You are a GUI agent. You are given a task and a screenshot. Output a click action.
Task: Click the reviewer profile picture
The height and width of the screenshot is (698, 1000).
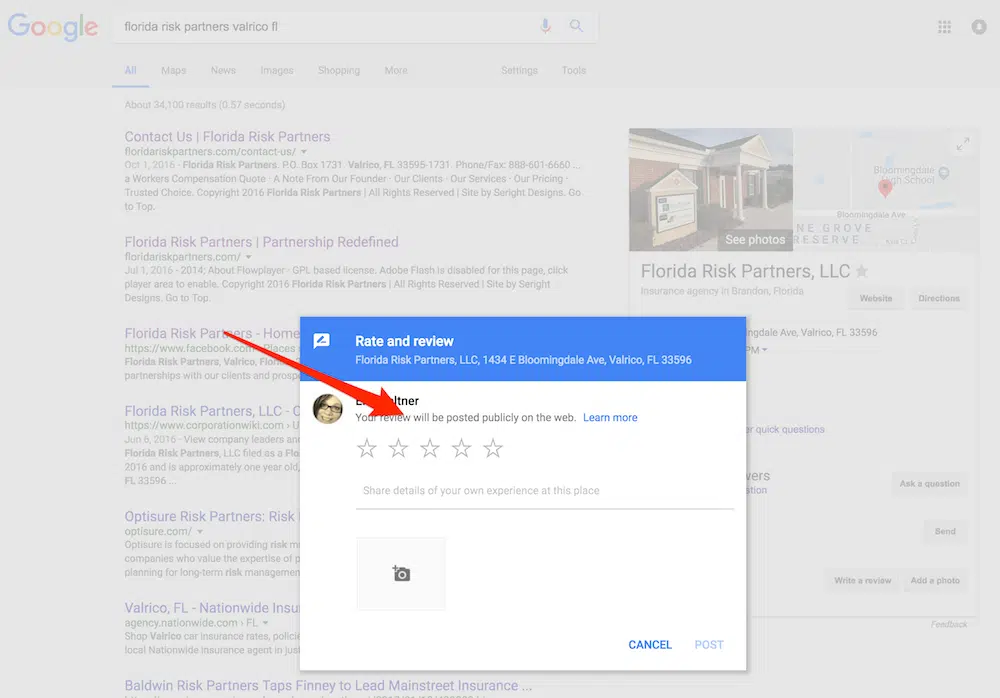[328, 409]
